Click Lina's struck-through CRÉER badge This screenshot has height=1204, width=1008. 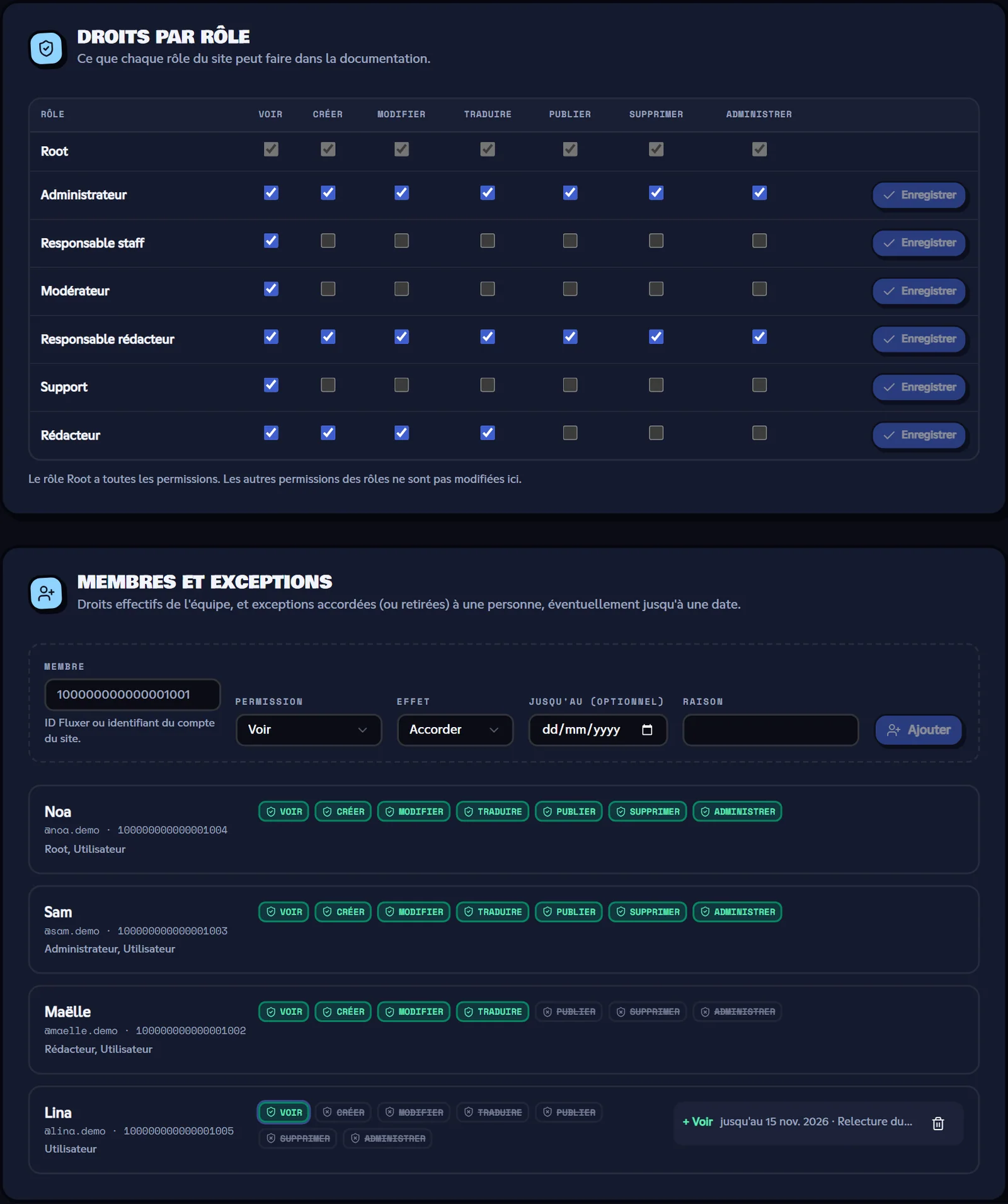point(343,1112)
